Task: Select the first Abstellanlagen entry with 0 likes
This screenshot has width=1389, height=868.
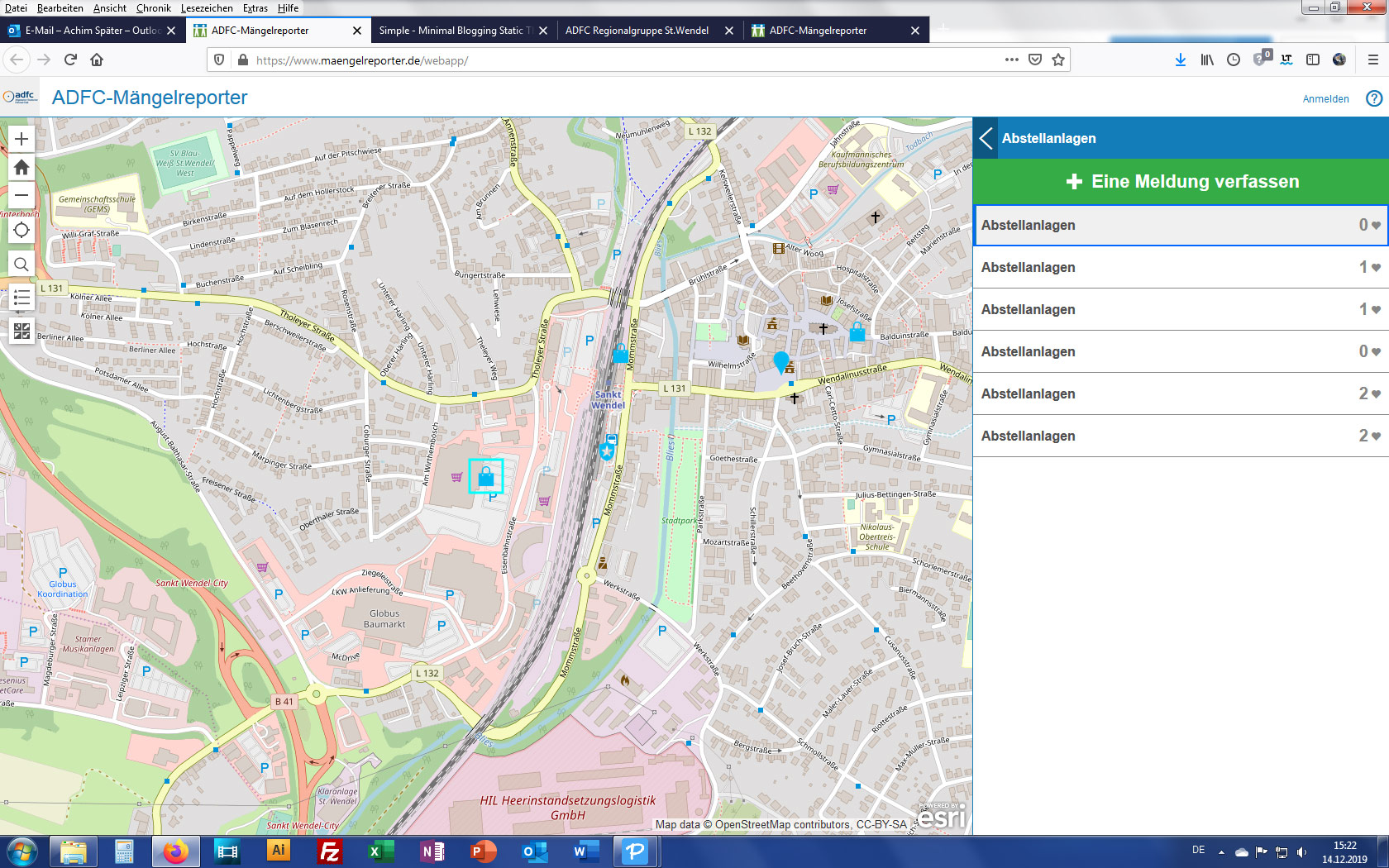Action: click(x=1181, y=226)
